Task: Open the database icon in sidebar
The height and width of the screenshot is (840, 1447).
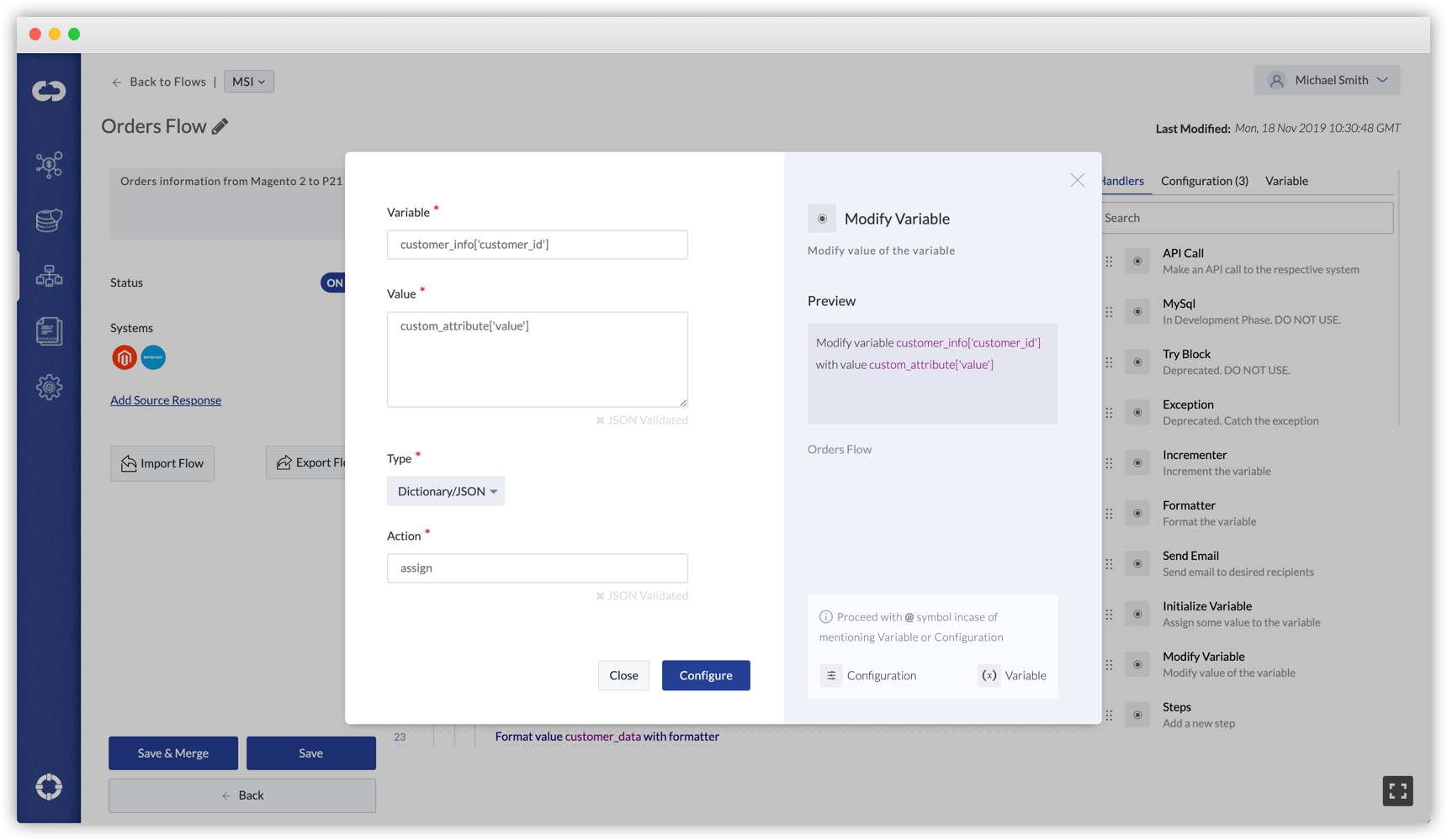Action: [49, 220]
